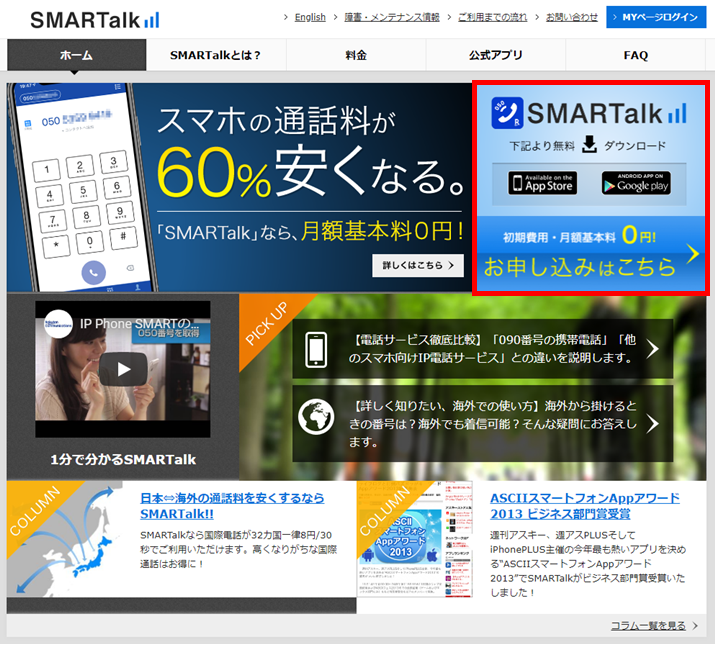This screenshot has height=645, width=715.
Task: Click the SMARTalk logo in the header
Action: (95, 20)
